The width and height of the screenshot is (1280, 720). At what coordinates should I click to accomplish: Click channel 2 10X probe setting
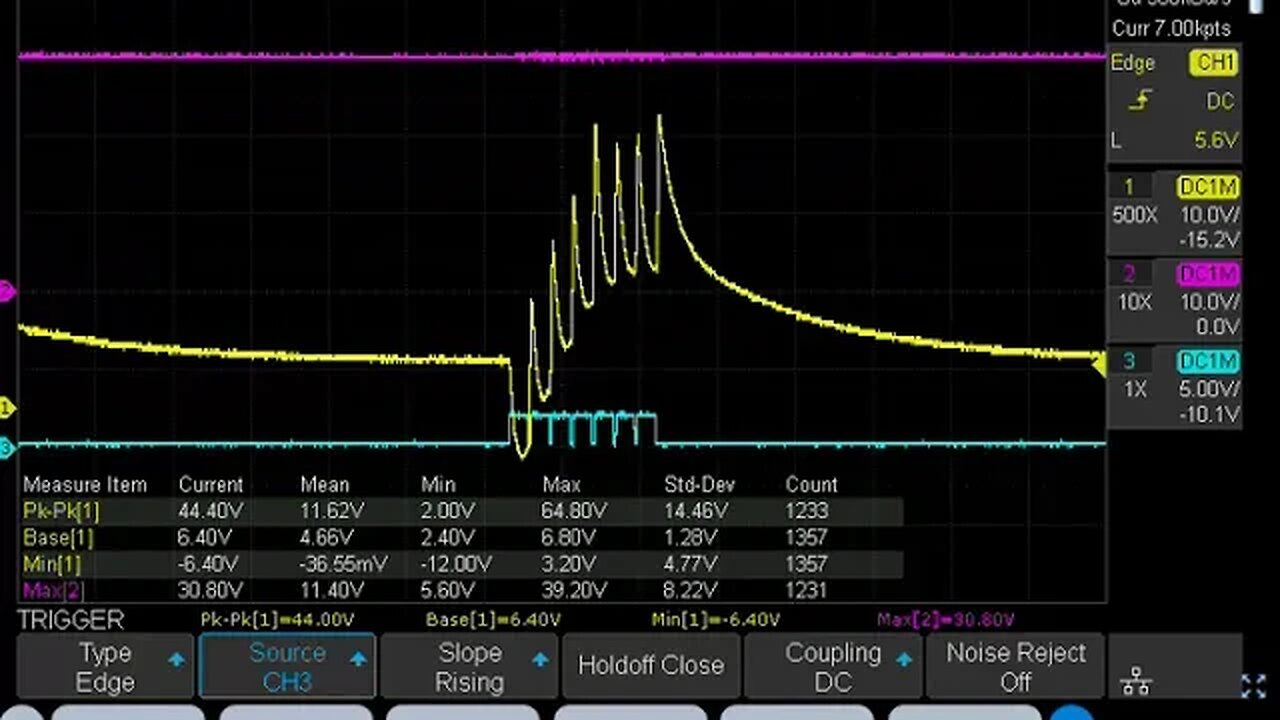1135,302
